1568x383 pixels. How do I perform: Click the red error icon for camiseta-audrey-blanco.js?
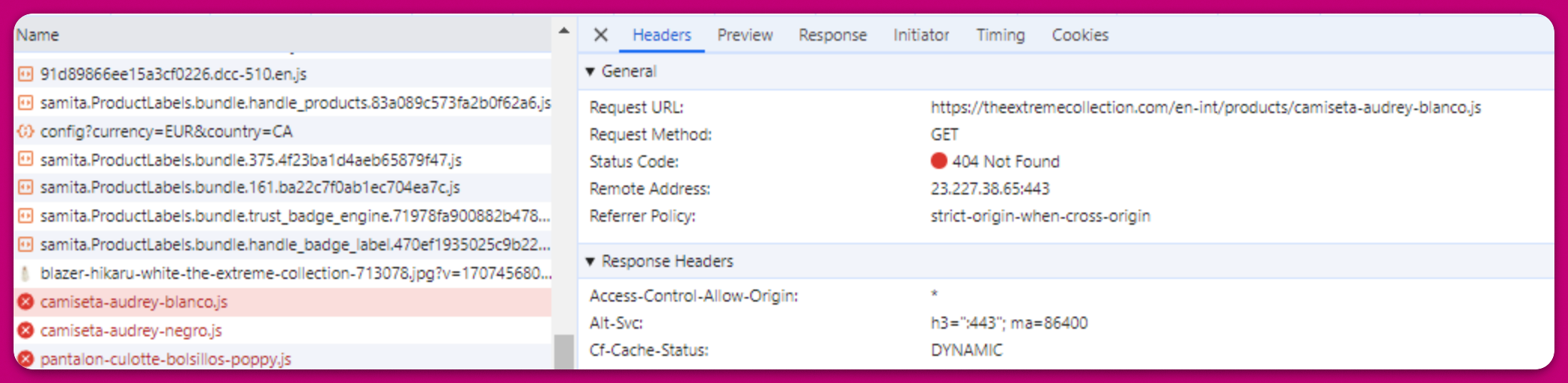tap(26, 302)
